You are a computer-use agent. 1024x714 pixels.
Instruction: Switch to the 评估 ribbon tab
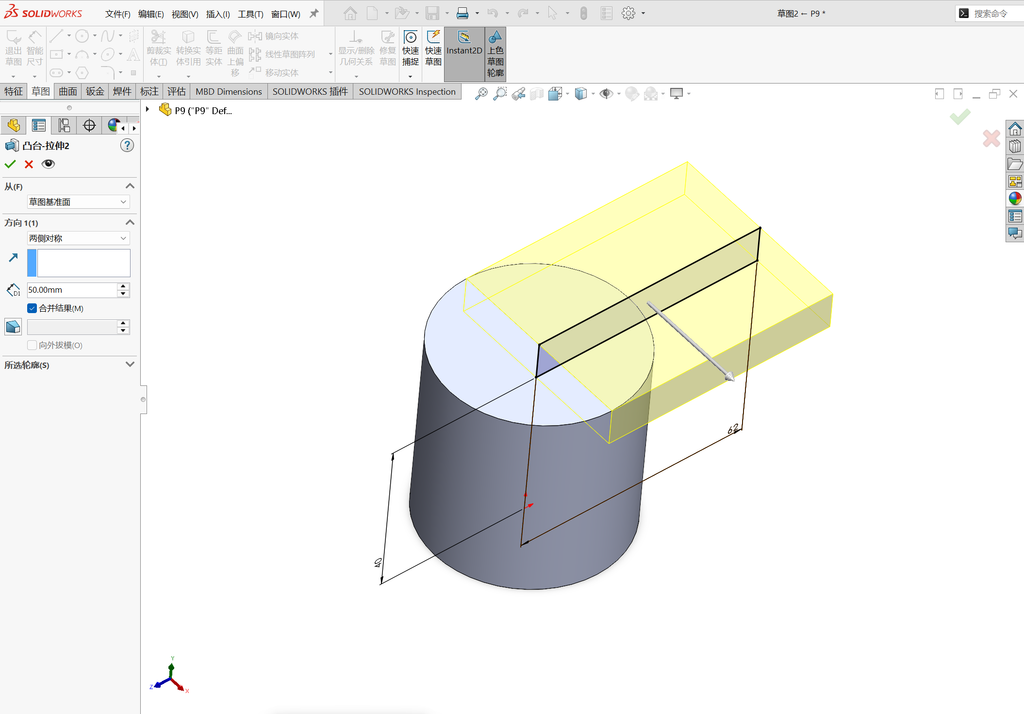[176, 91]
